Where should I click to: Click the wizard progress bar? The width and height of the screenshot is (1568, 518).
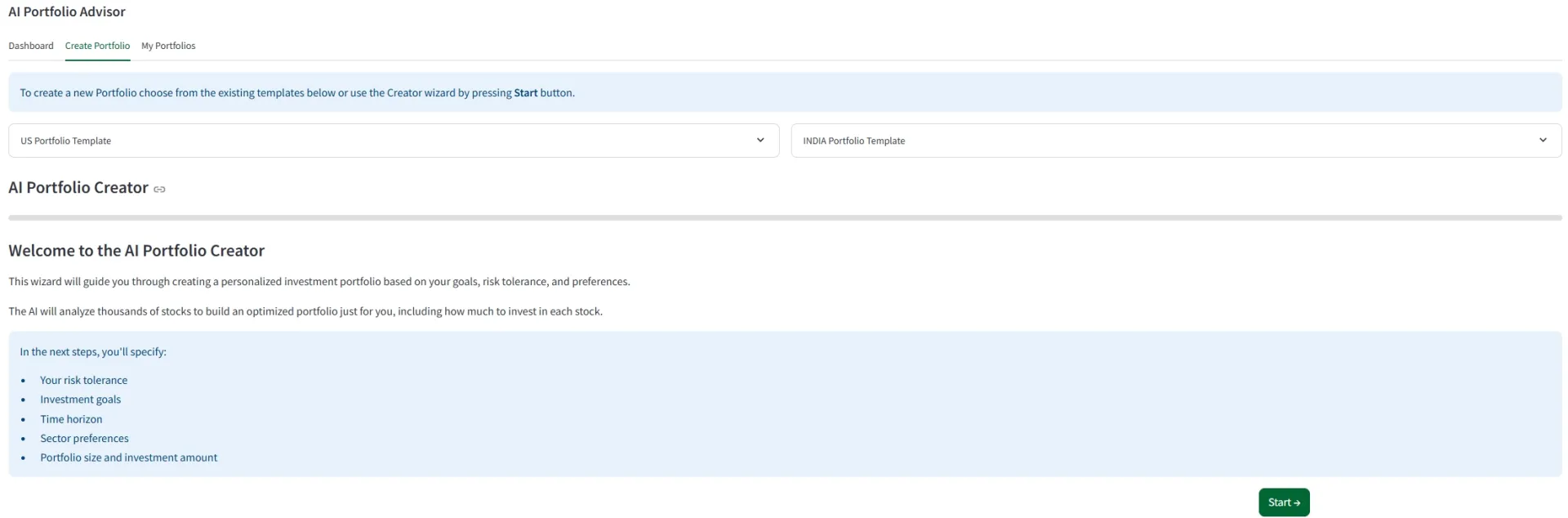[x=784, y=218]
